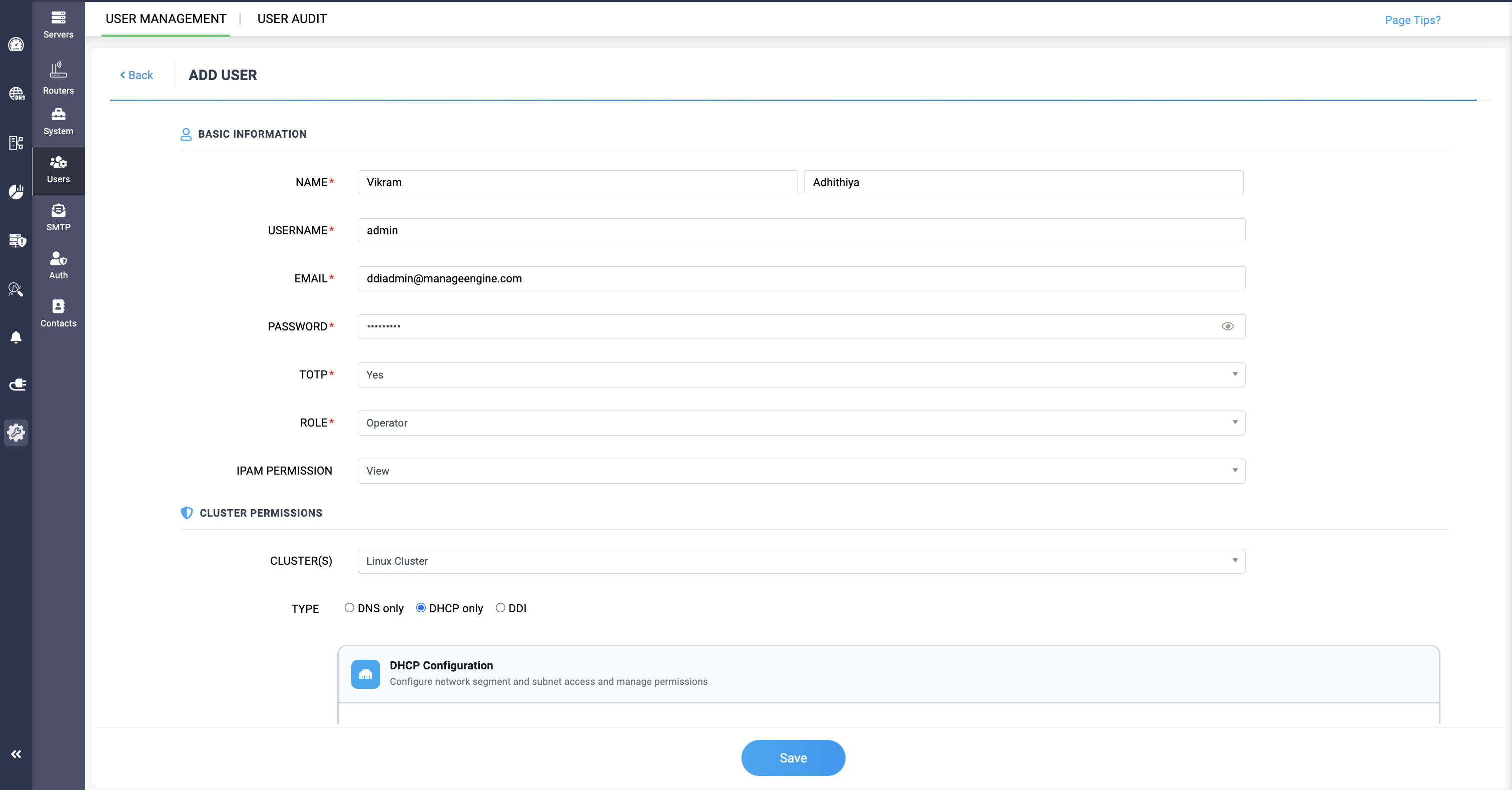Collapse sidebar with double-chevron icon
The width and height of the screenshot is (1512, 790).
[x=16, y=753]
